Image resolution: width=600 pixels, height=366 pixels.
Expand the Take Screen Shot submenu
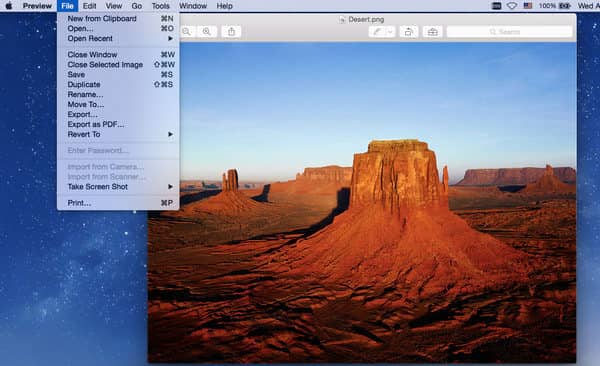(x=118, y=186)
